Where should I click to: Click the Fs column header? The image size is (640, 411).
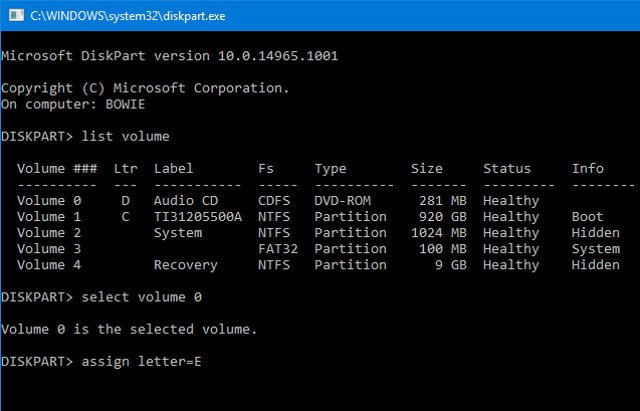point(266,168)
